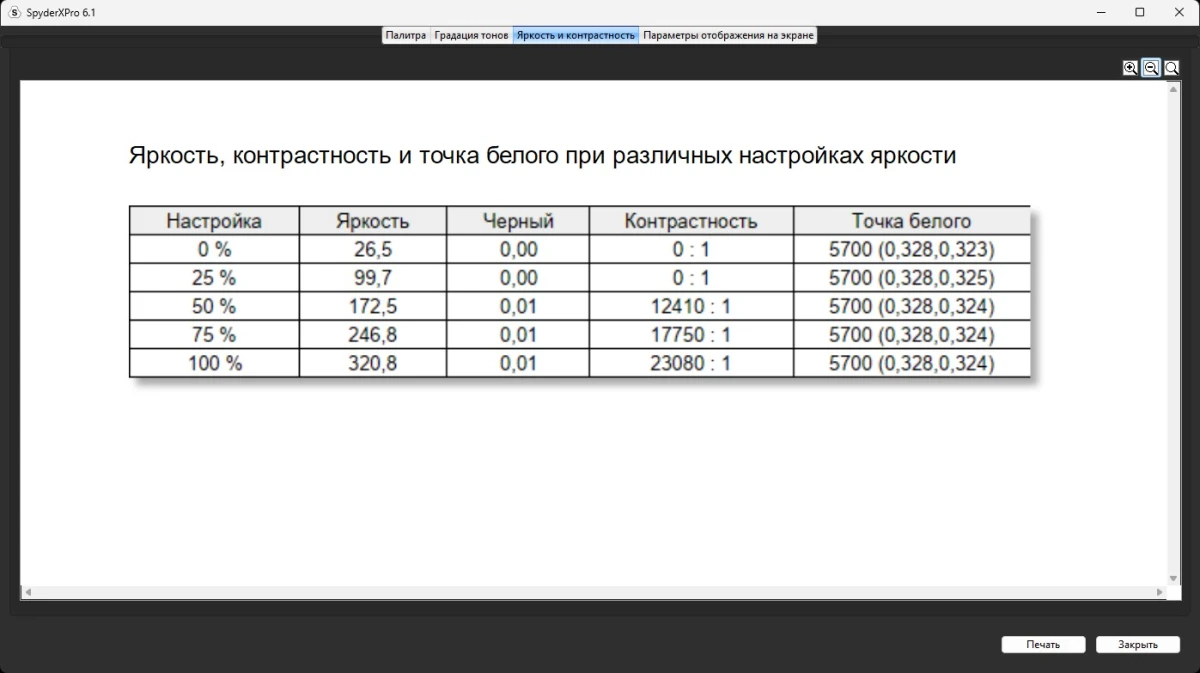Maximize the SpyderXPro window
The image size is (1200, 673).
pyautogui.click(x=1139, y=12)
